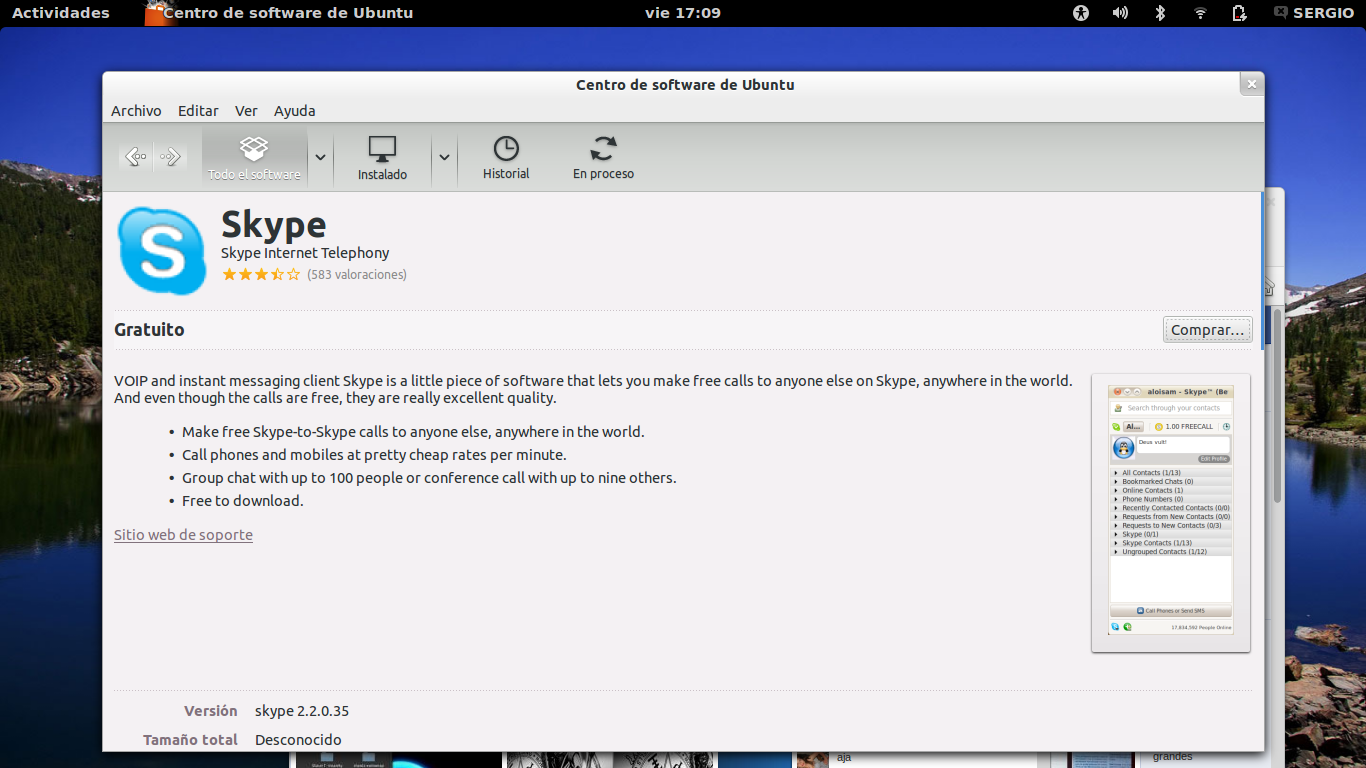Expand dropdown next to Todo el software
The width and height of the screenshot is (1366, 768).
[320, 157]
